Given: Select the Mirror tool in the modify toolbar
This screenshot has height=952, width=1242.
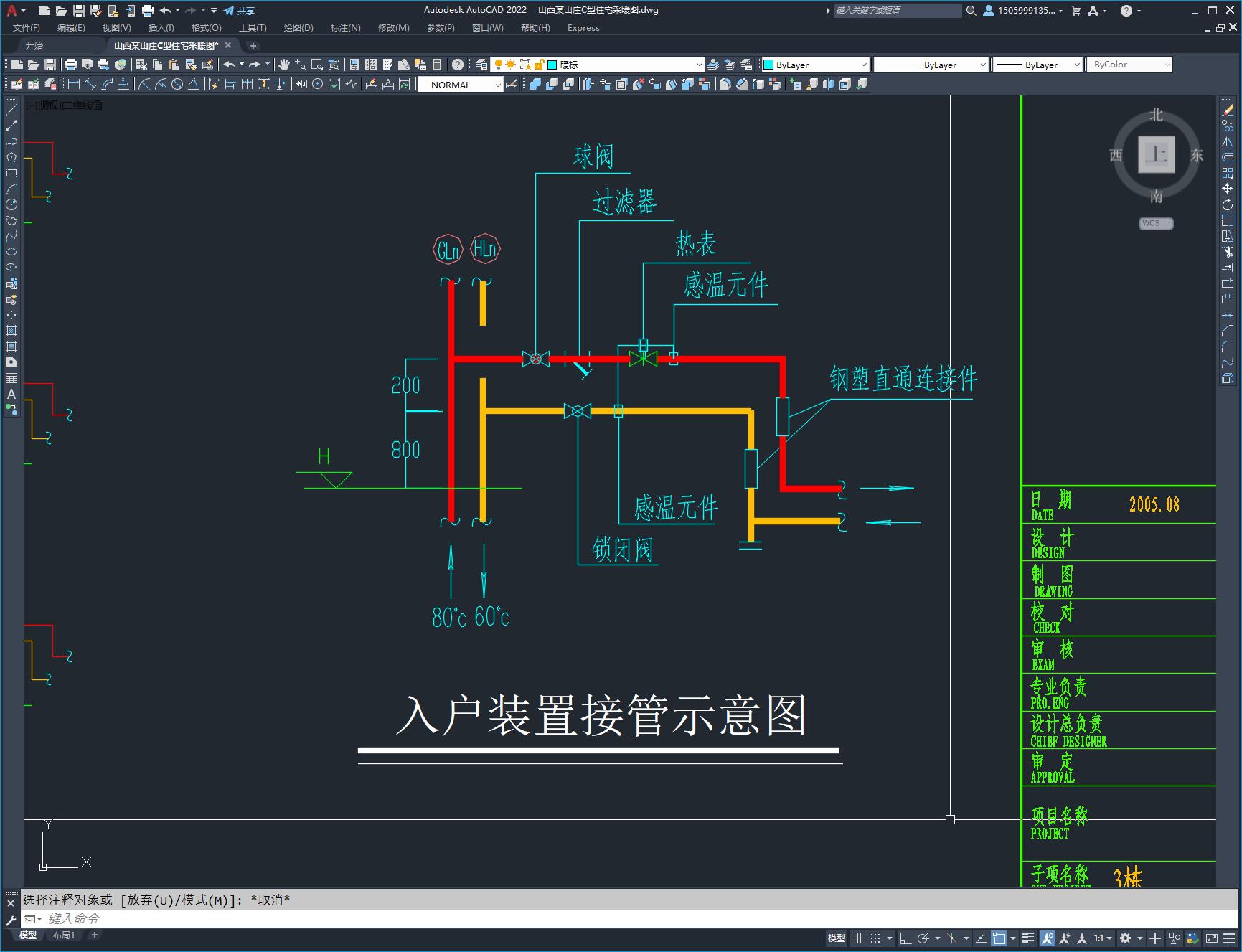Looking at the screenshot, I should point(1228,141).
